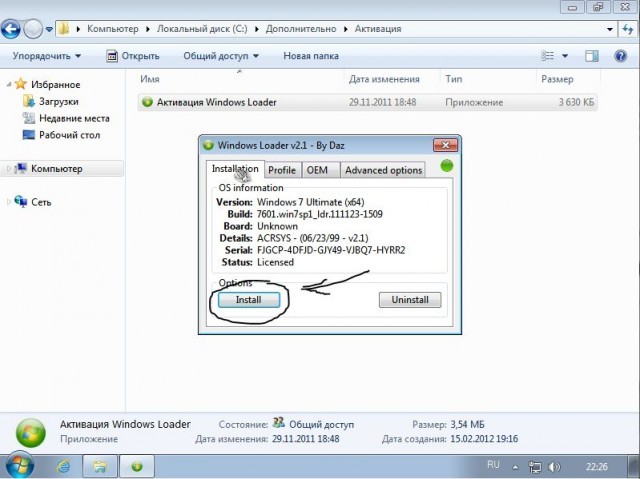Show hidden tray icons arrow
Image resolution: width=640 pixels, height=479 pixels.
[516, 467]
